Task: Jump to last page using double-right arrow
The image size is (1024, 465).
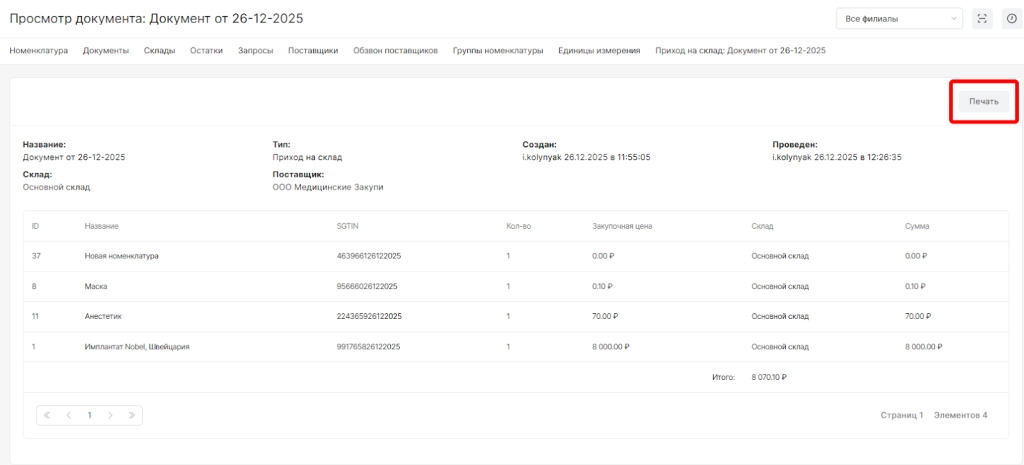Action: tap(131, 414)
